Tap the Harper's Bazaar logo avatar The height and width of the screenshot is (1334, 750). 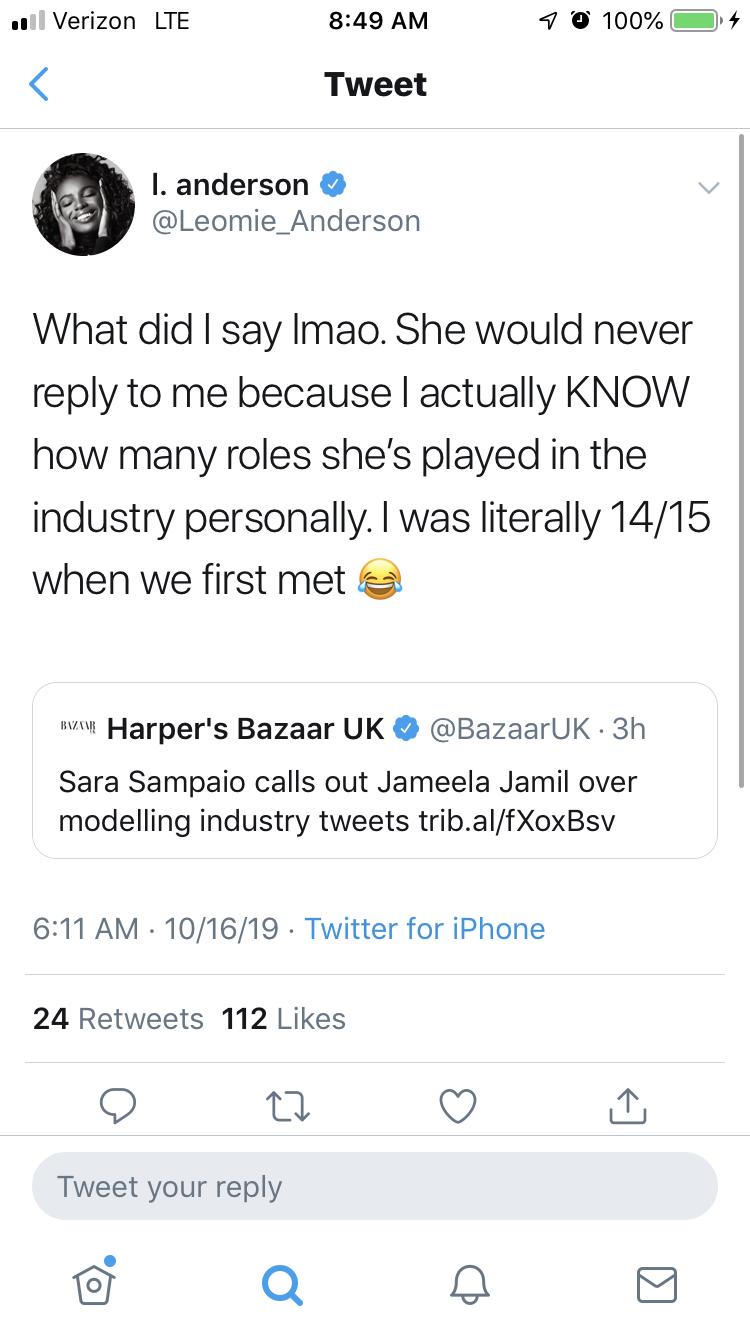77,729
